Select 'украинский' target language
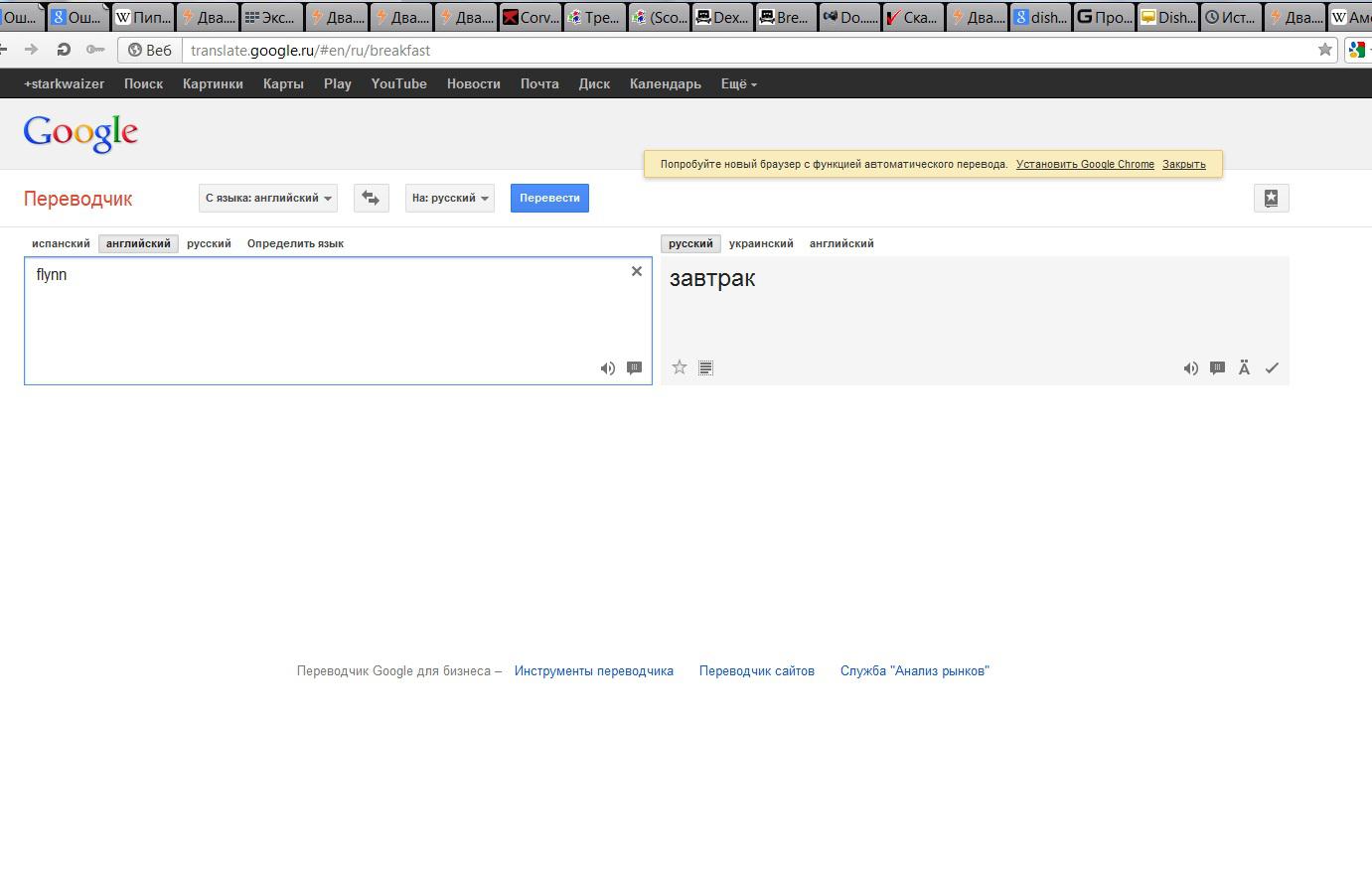The height and width of the screenshot is (873, 1372). point(761,243)
